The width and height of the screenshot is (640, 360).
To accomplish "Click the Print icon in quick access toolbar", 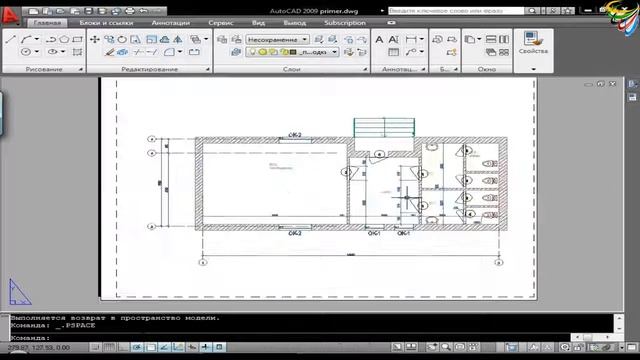I will coord(129,11).
